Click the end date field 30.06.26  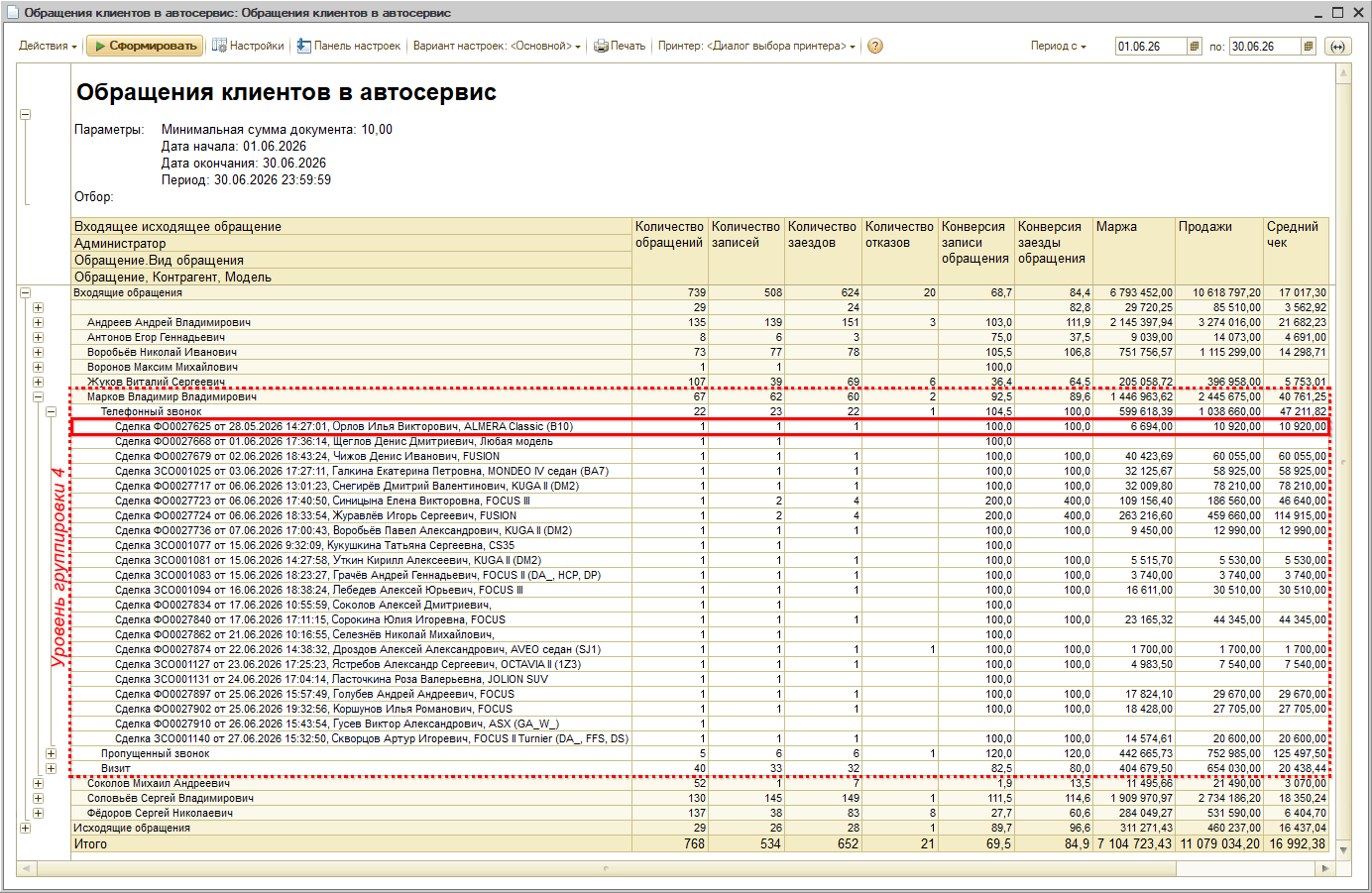[x=1264, y=47]
